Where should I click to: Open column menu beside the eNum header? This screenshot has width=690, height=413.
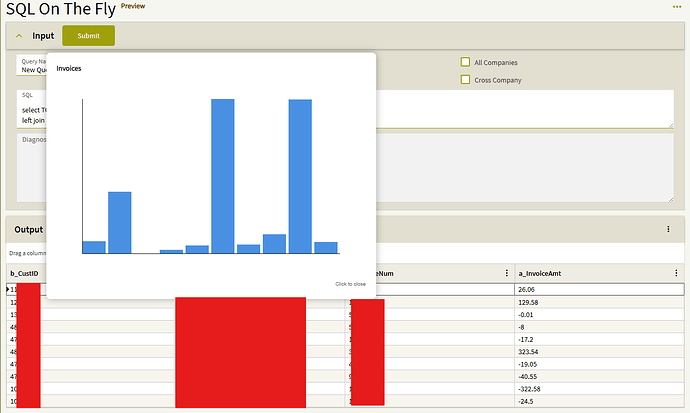click(x=506, y=273)
